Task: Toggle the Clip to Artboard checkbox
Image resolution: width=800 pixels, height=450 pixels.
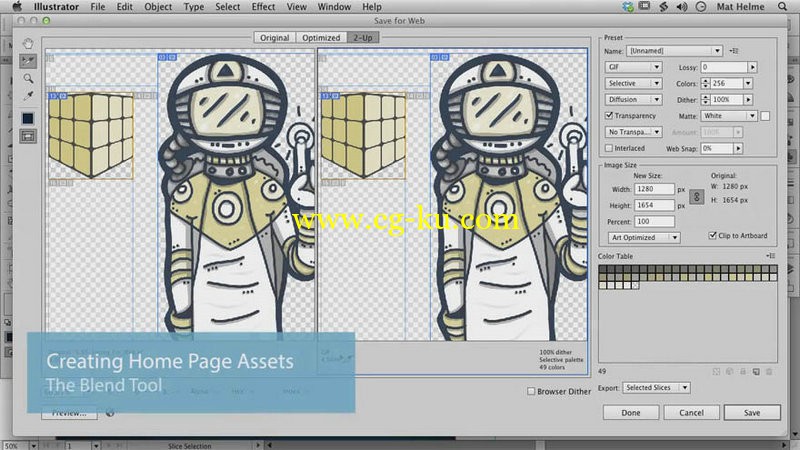Action: coord(712,235)
